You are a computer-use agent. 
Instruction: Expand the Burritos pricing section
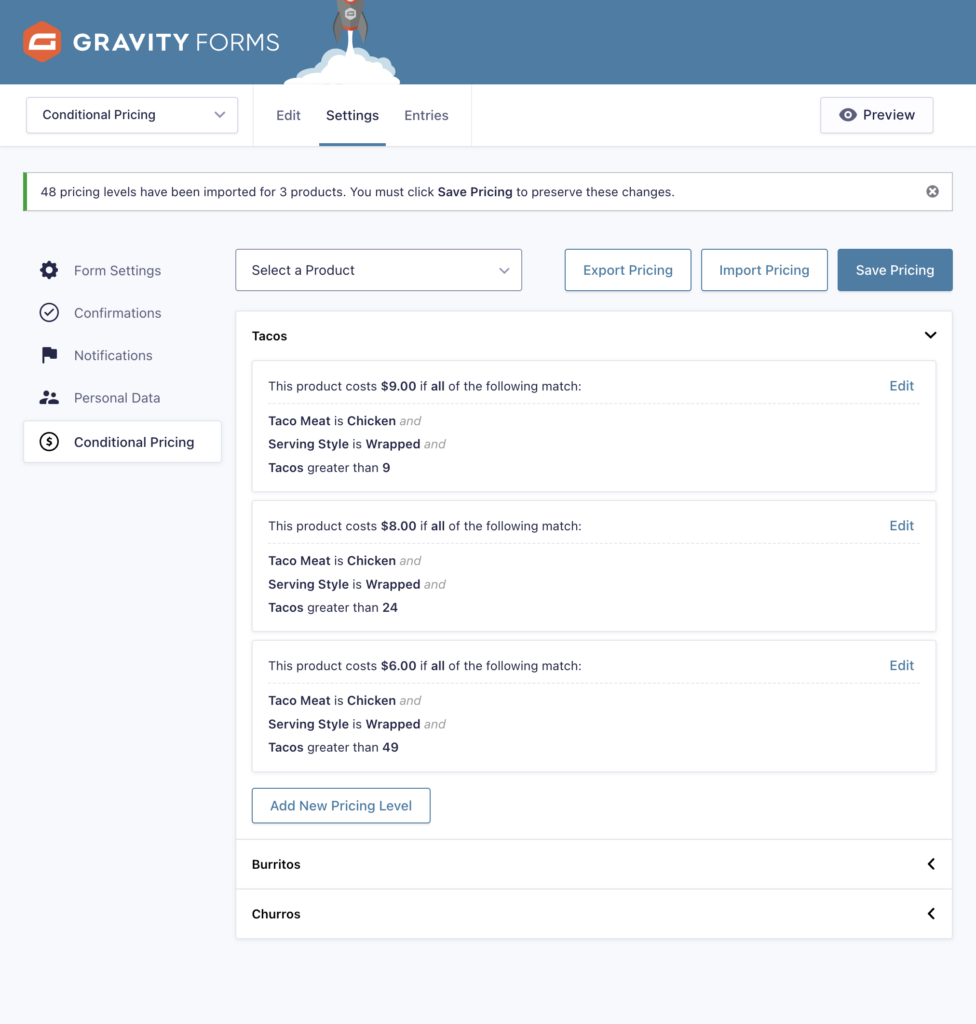coord(930,864)
